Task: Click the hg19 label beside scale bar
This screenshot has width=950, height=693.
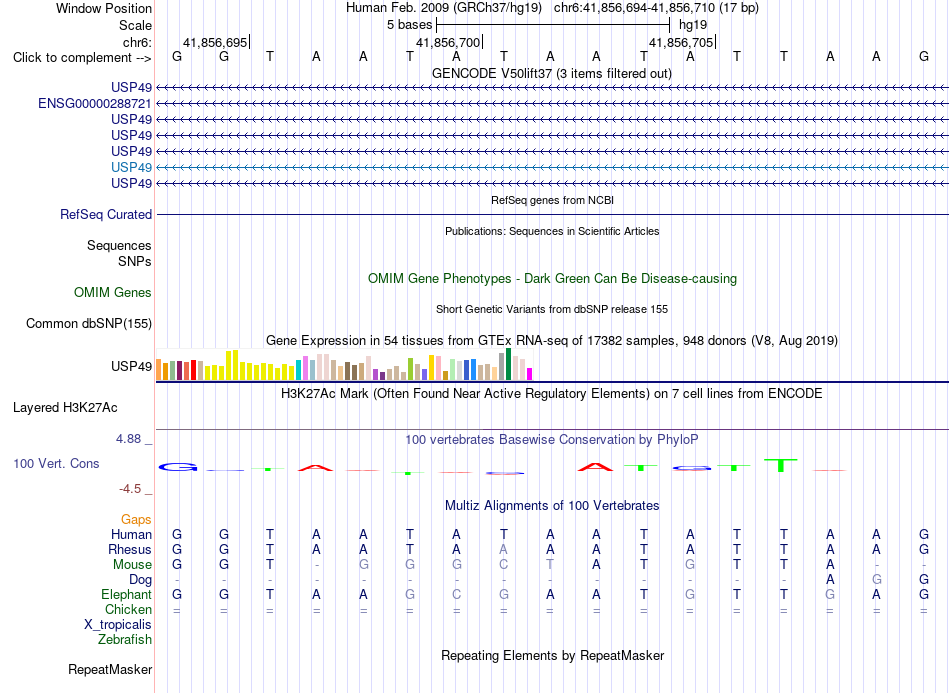Action: (693, 25)
